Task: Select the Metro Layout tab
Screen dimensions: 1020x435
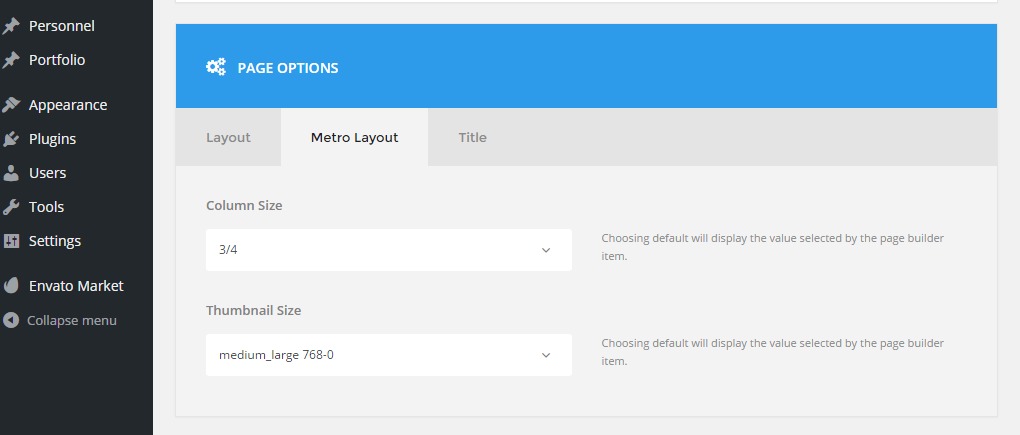Action: [354, 137]
